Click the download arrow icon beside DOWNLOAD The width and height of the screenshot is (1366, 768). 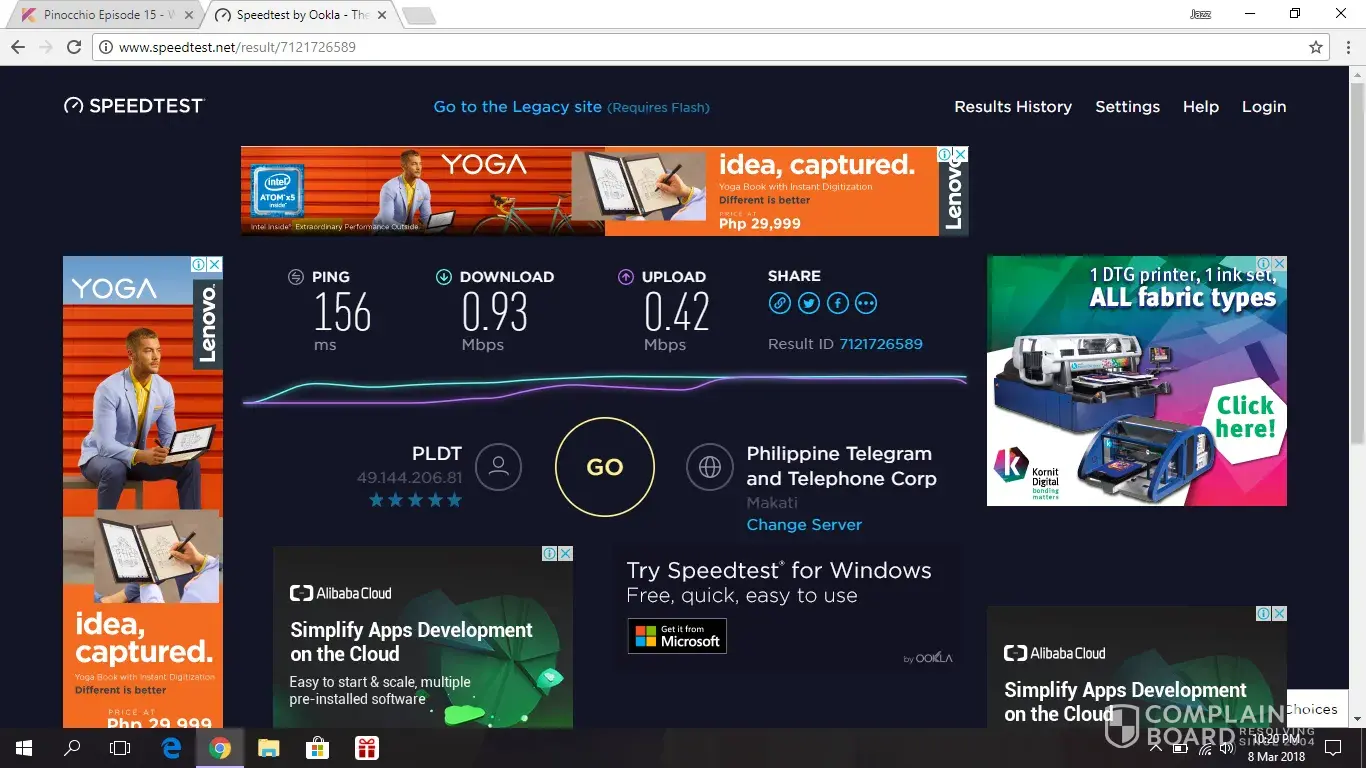point(444,277)
